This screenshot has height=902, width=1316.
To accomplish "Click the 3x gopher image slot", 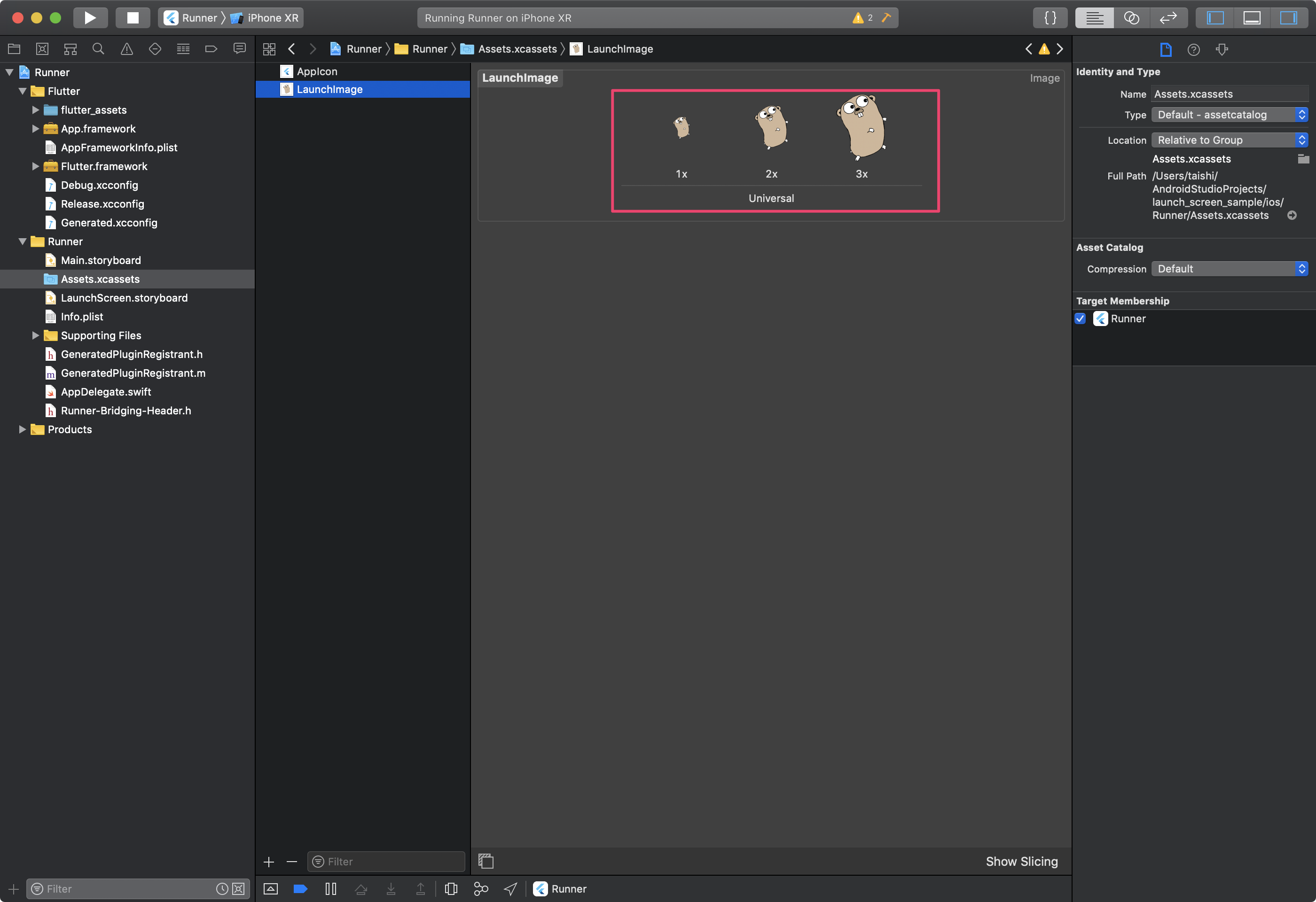I will [862, 127].
